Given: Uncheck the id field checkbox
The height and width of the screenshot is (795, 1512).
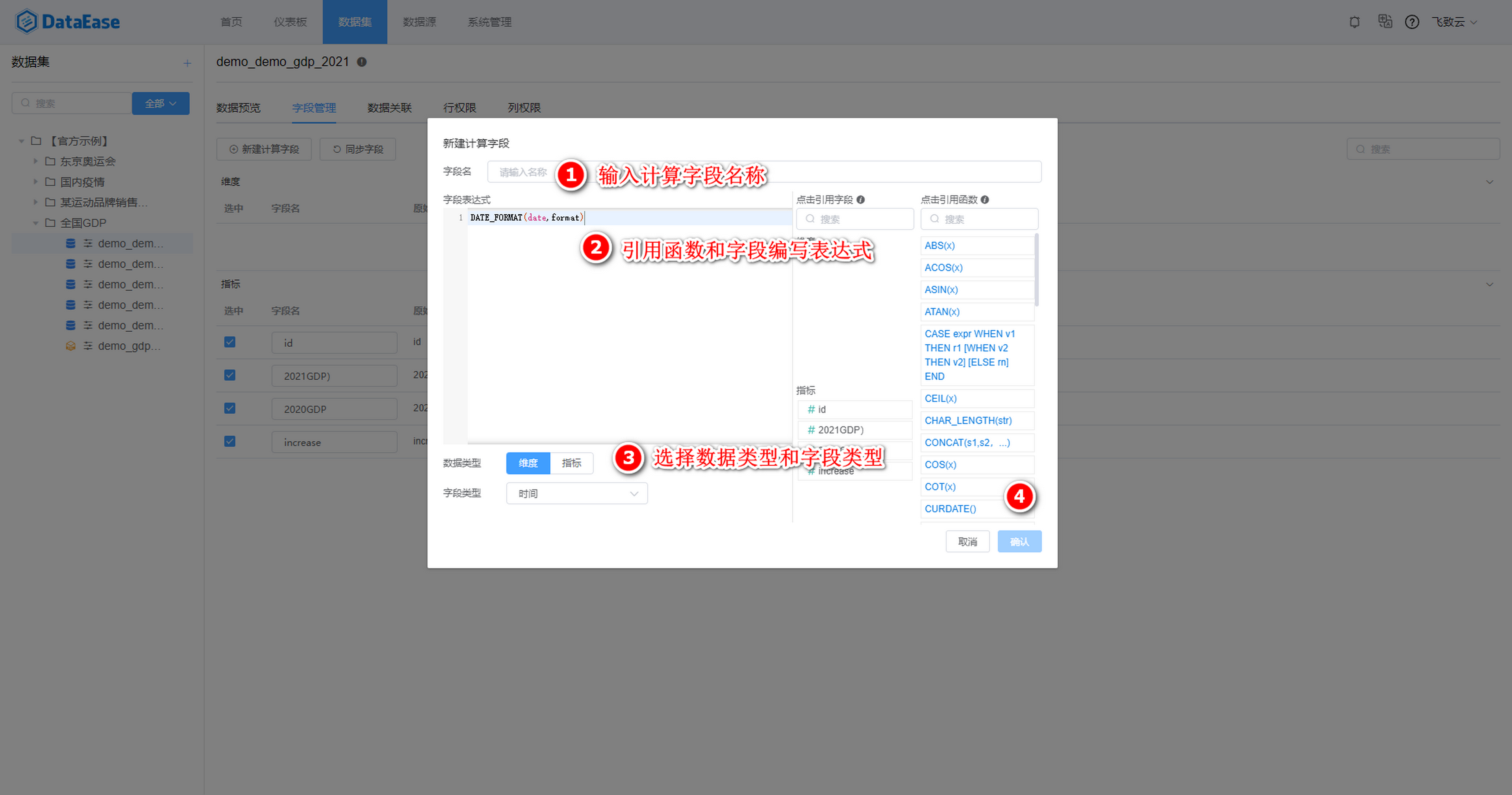Looking at the screenshot, I should (230, 342).
